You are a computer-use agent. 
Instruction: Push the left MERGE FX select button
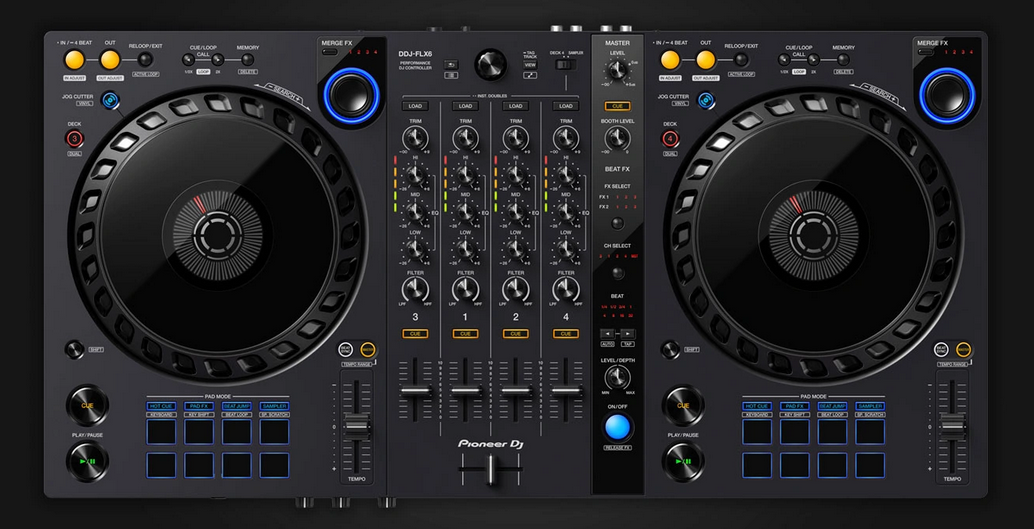[330, 51]
